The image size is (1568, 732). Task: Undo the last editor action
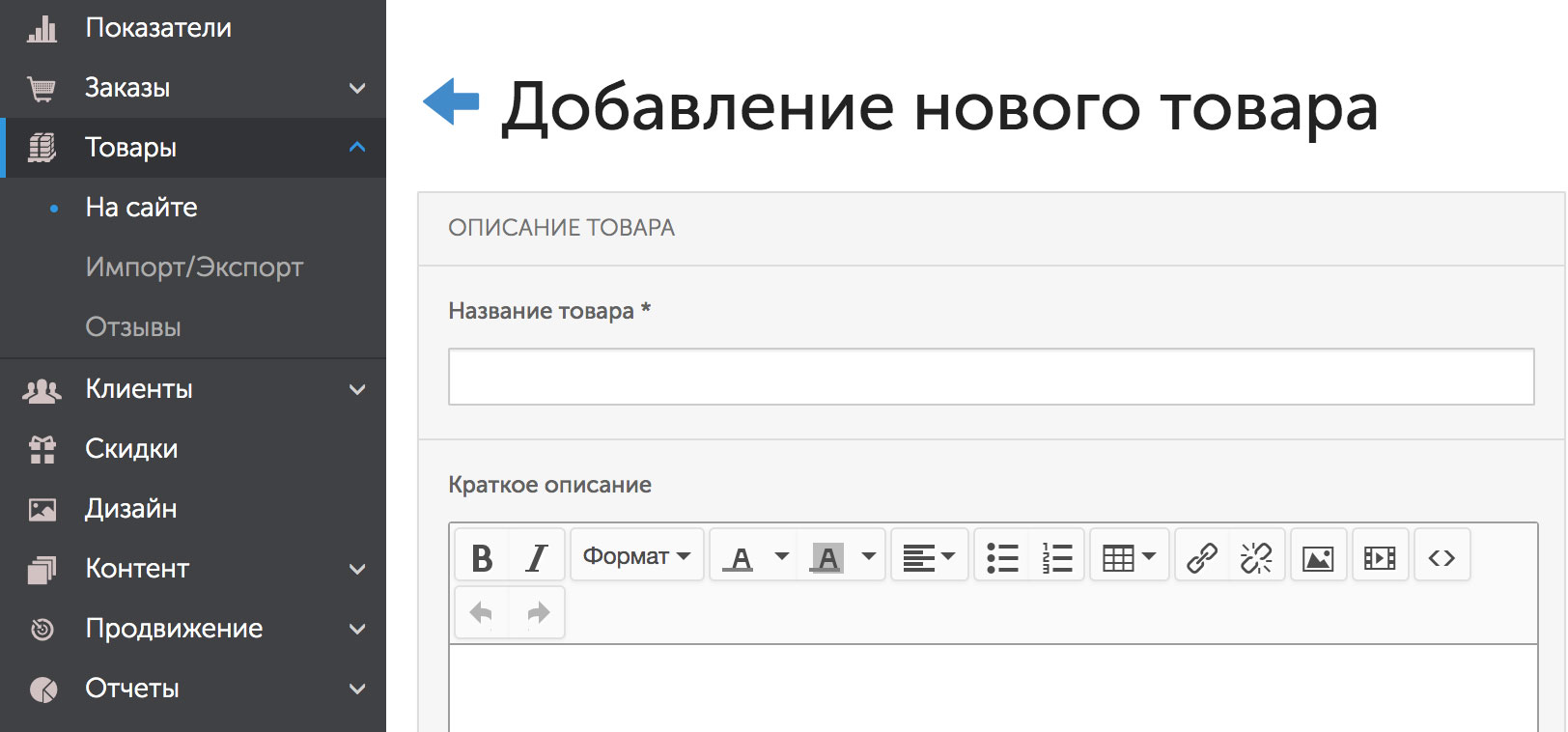pos(481,612)
